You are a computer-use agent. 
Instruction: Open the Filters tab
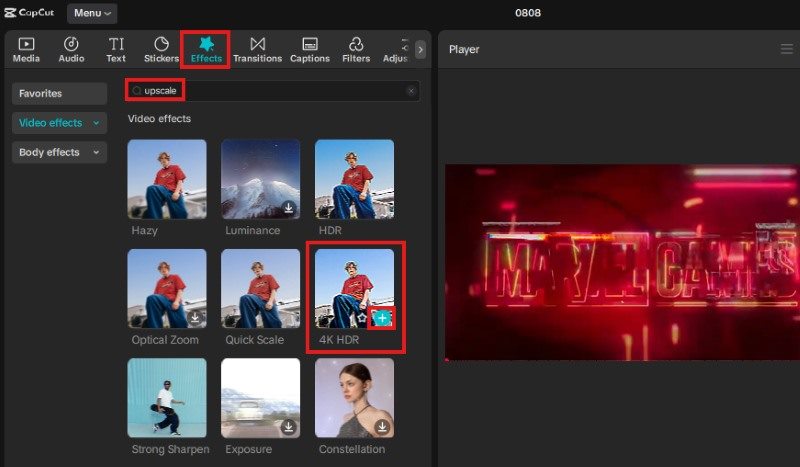(x=356, y=49)
